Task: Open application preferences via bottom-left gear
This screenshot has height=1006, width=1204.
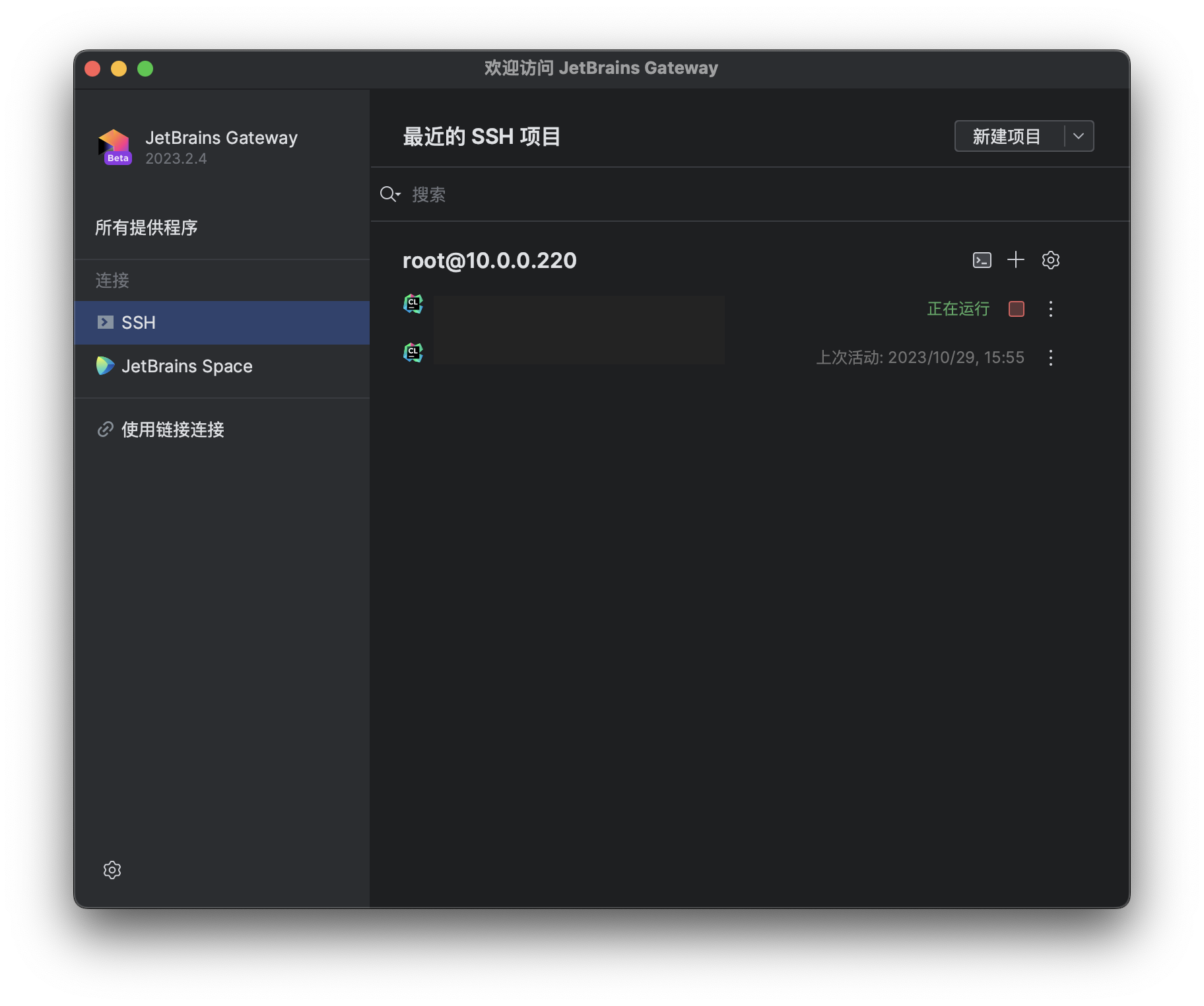Action: (x=112, y=870)
